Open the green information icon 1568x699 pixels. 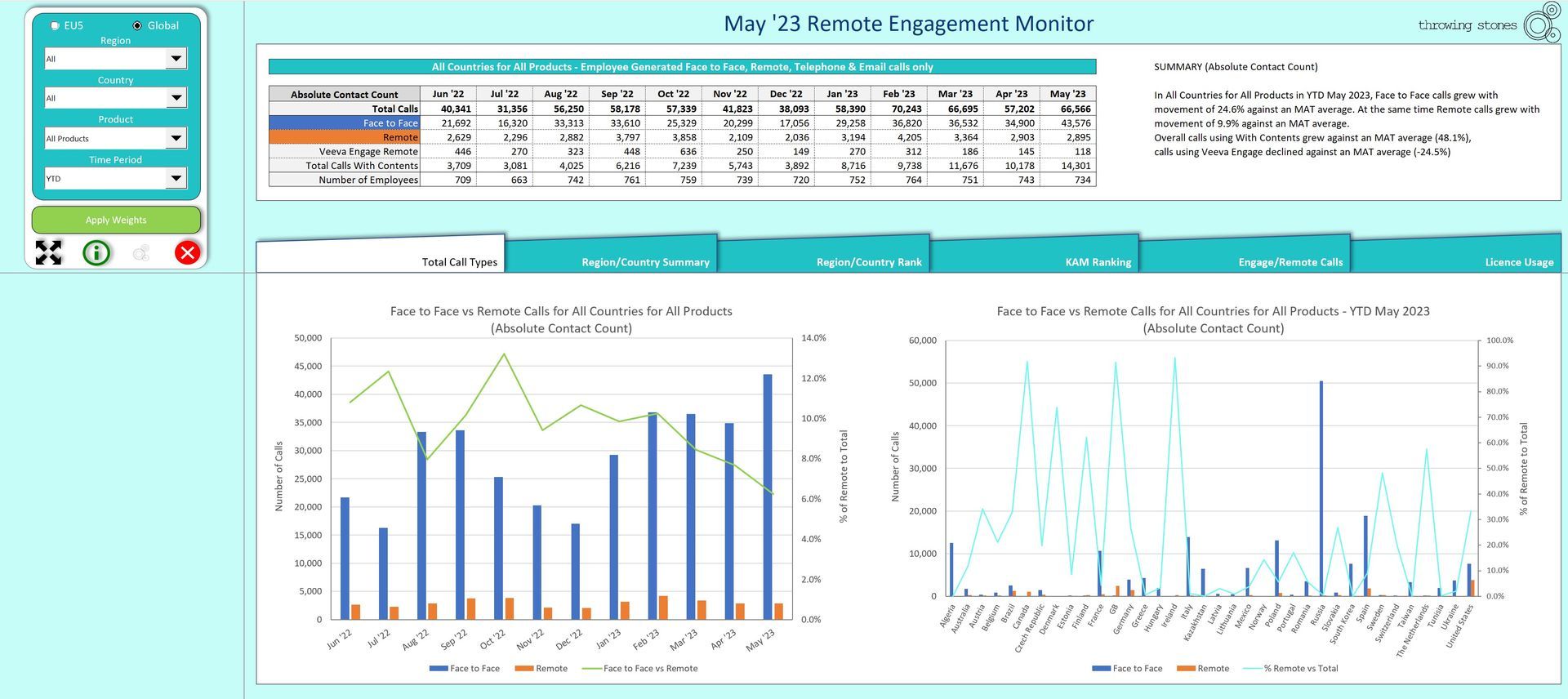[96, 252]
